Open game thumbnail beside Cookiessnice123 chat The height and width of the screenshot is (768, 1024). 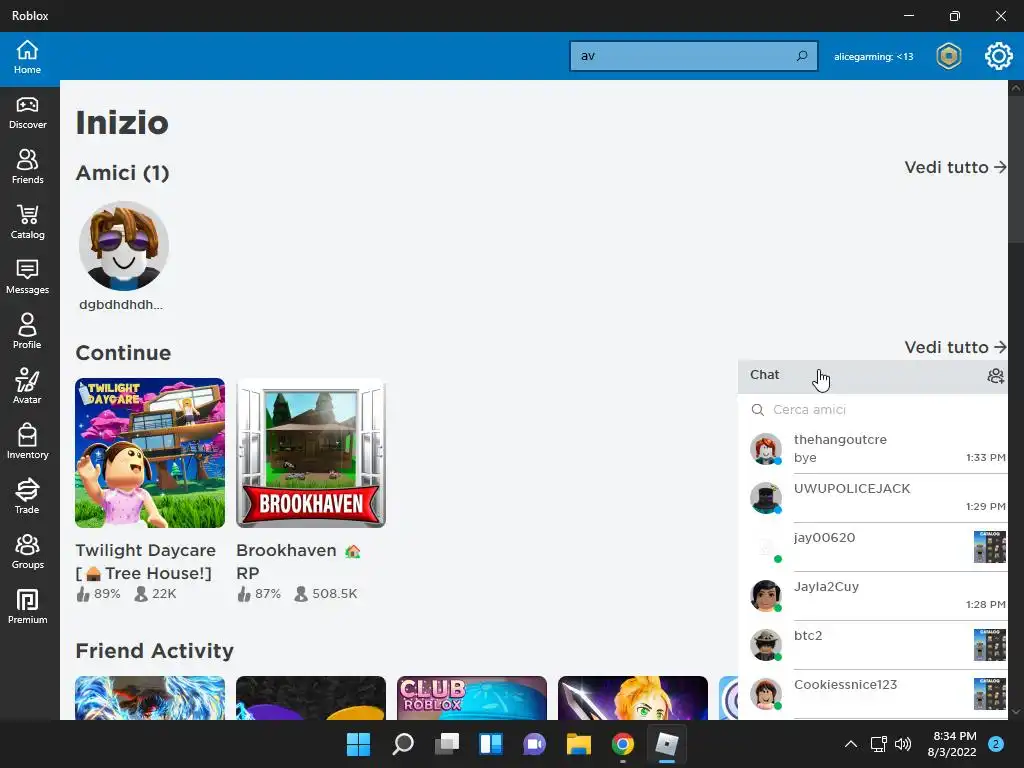coord(989,694)
